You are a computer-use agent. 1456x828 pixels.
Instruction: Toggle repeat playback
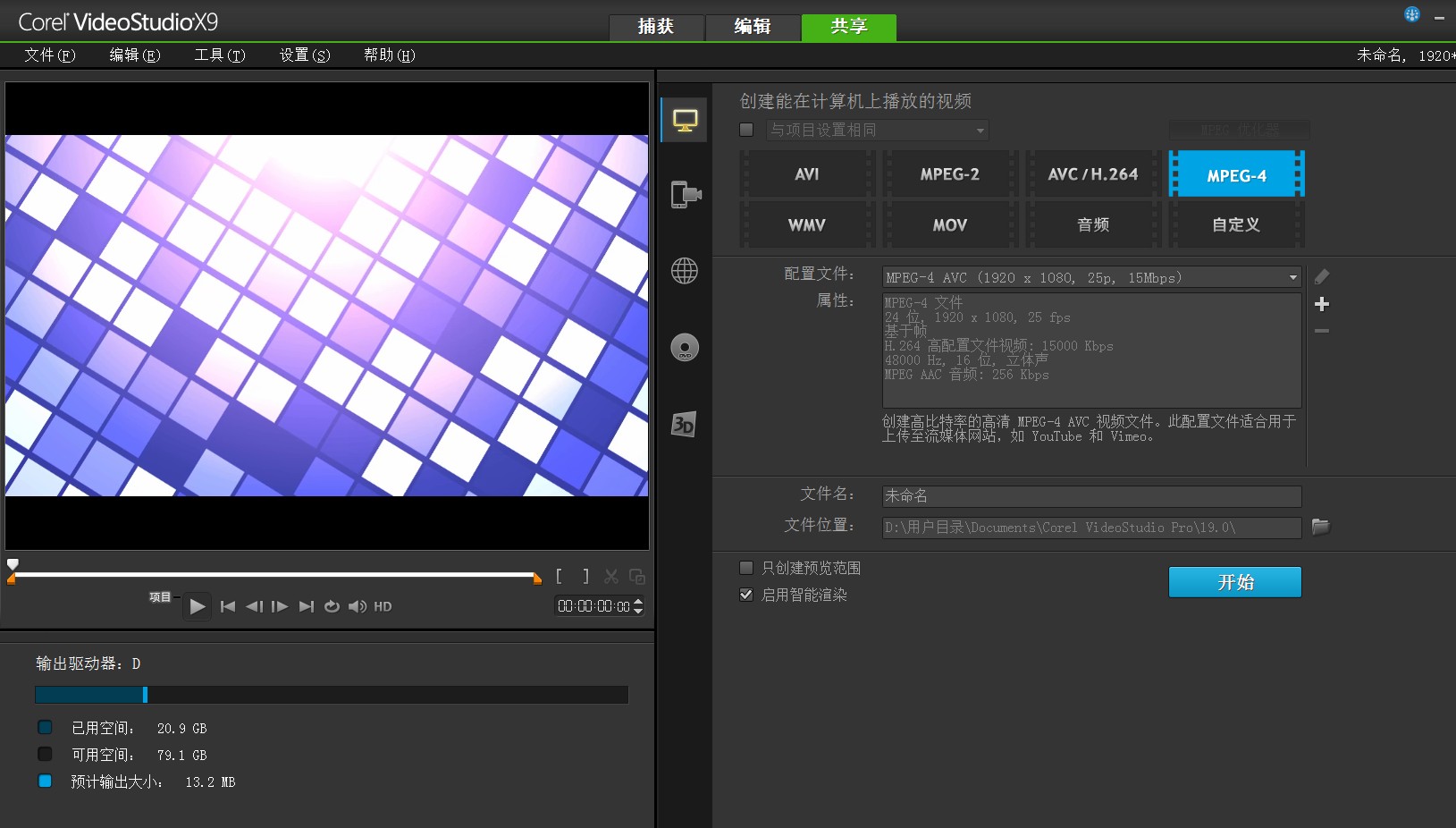pyautogui.click(x=332, y=606)
